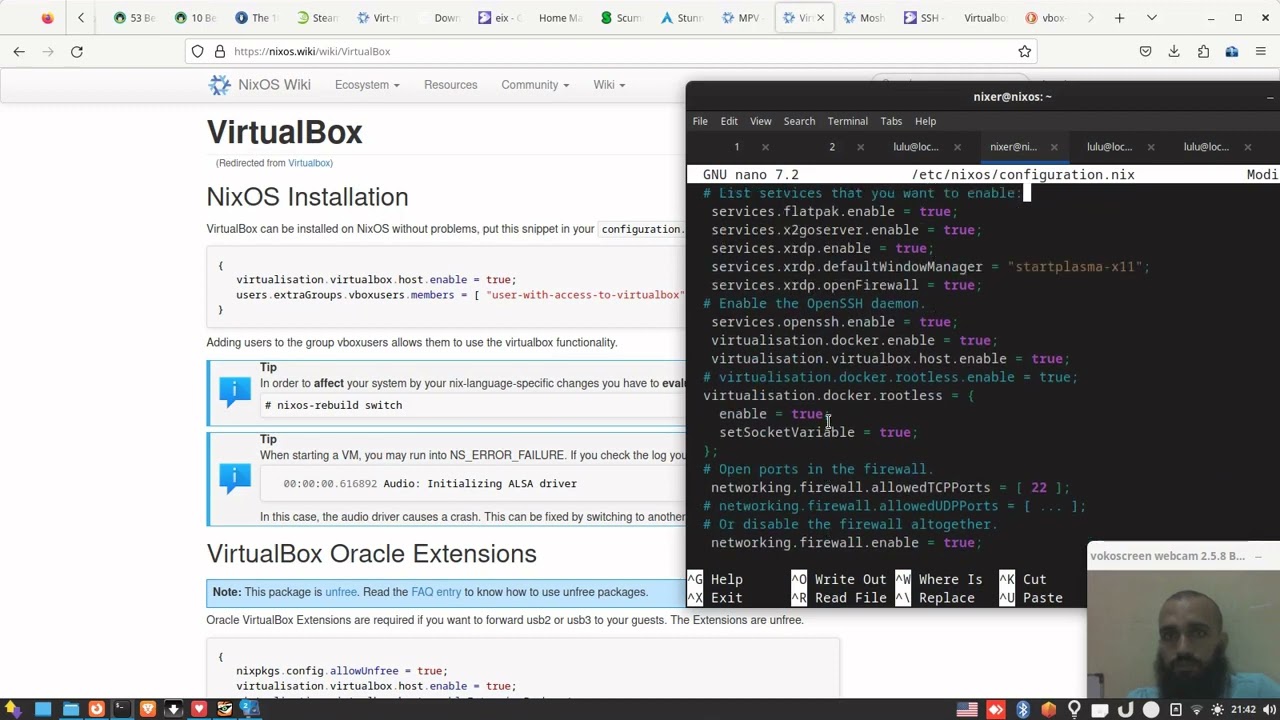Open the terminal Help menu
This screenshot has width=1280, height=720.
pos(925,121)
